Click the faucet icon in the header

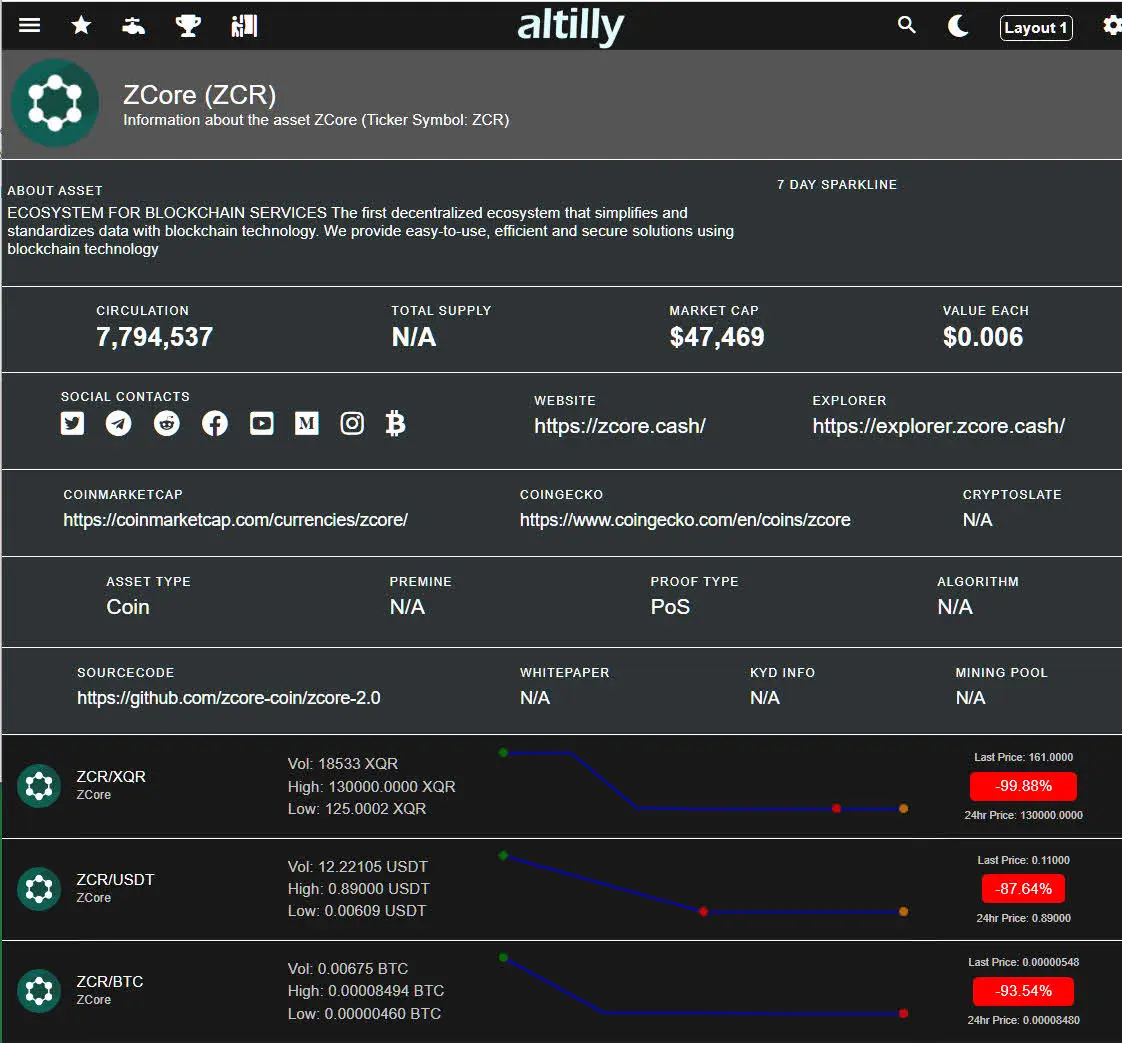pos(134,26)
